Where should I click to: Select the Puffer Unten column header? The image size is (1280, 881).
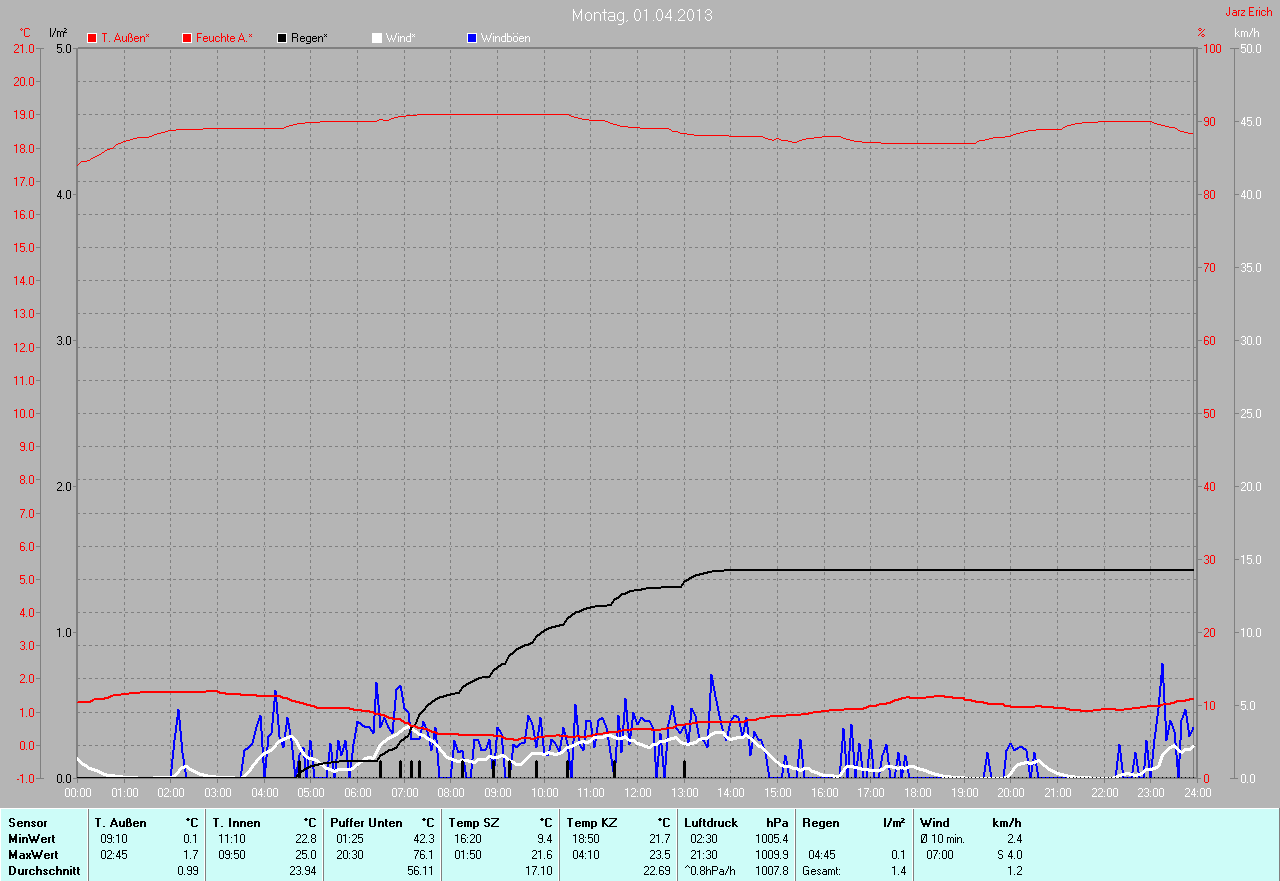366,823
